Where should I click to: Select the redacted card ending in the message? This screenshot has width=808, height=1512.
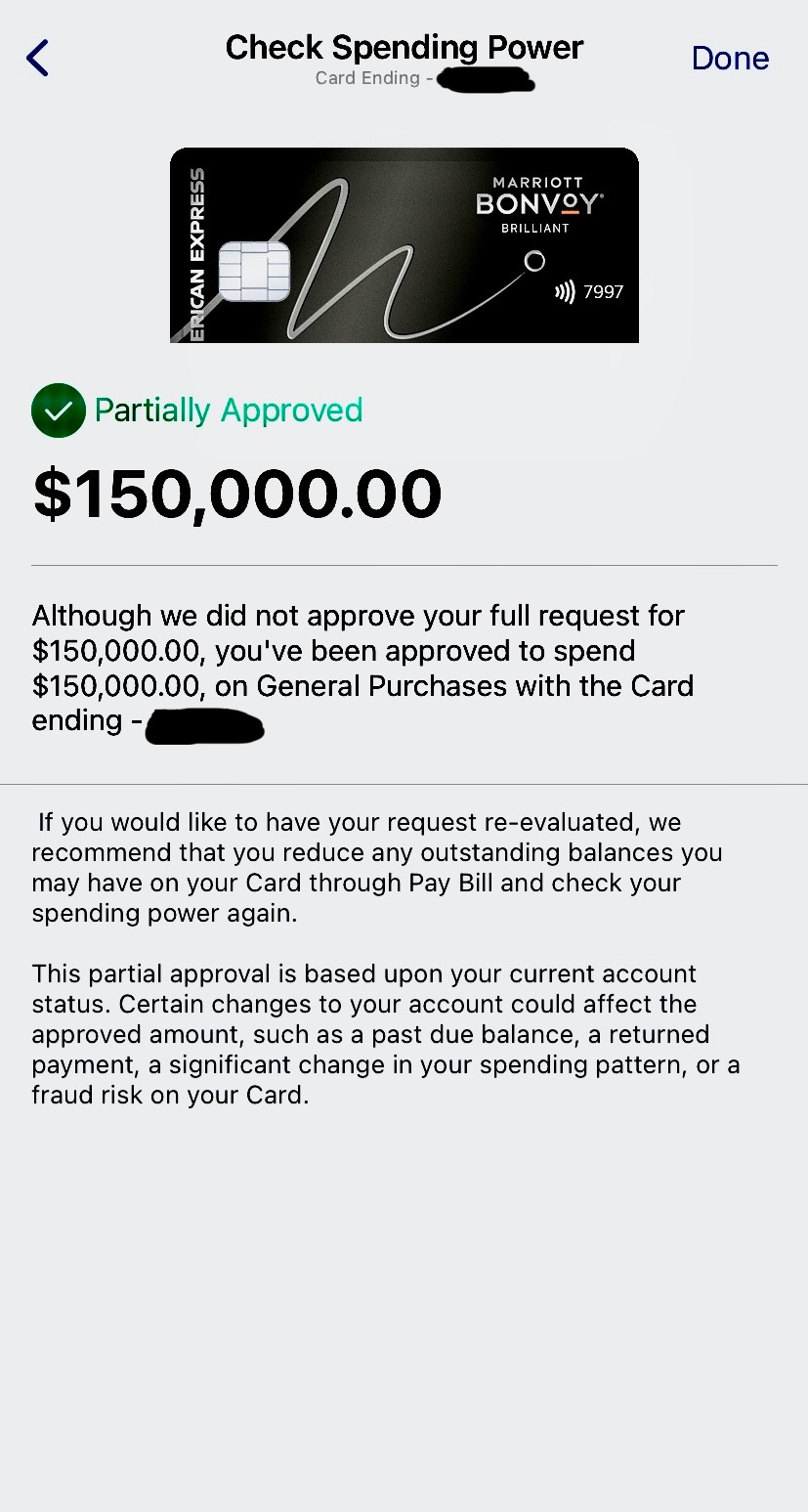(x=204, y=727)
